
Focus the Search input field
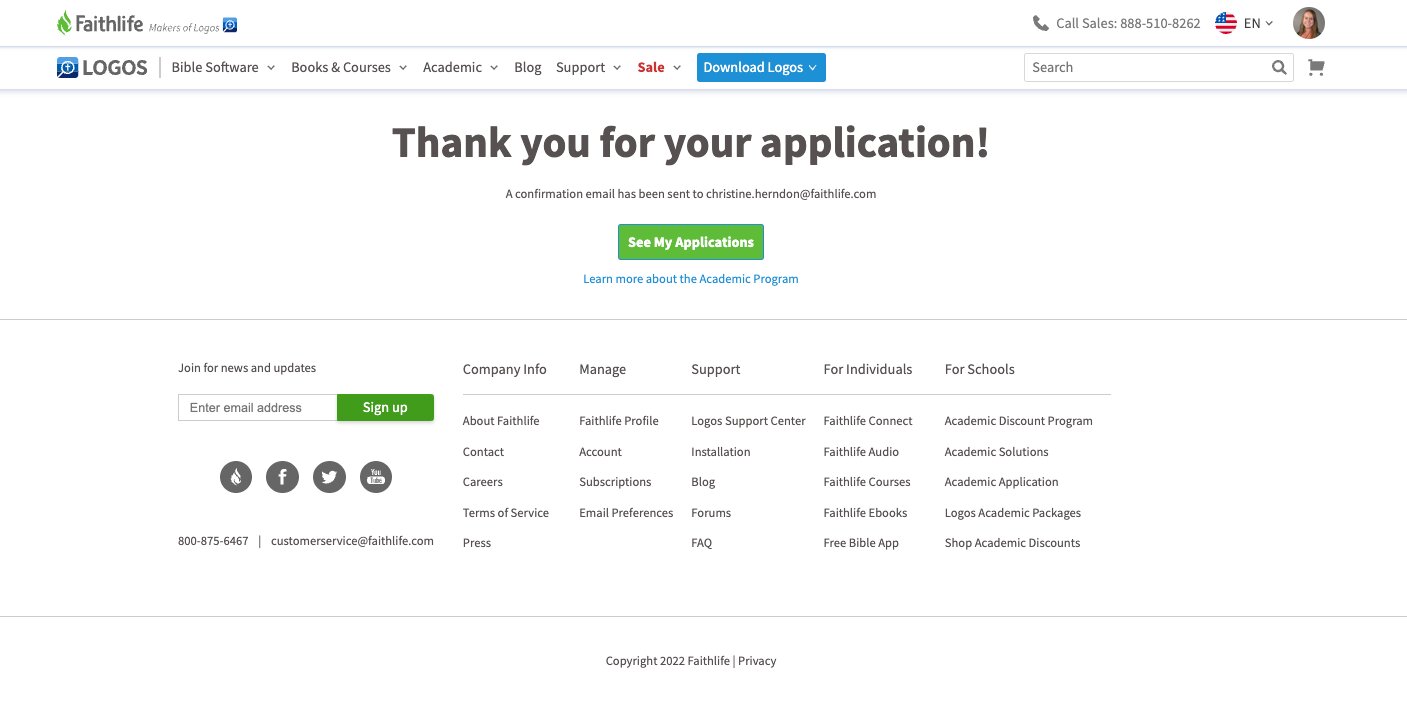point(1146,68)
